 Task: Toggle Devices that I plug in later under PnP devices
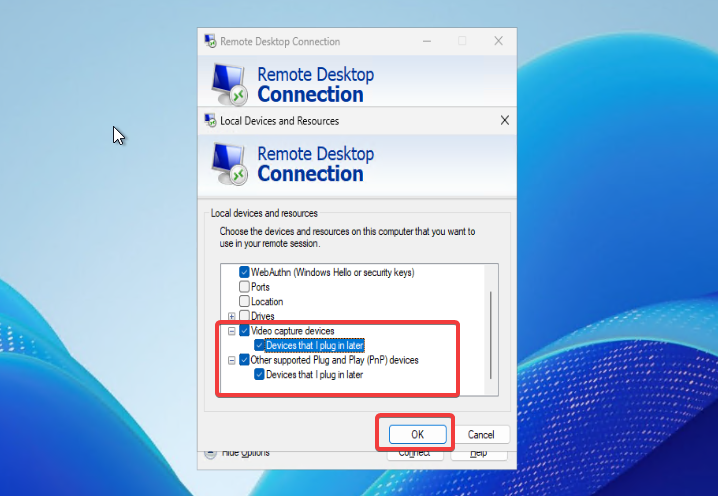[x=259, y=374]
